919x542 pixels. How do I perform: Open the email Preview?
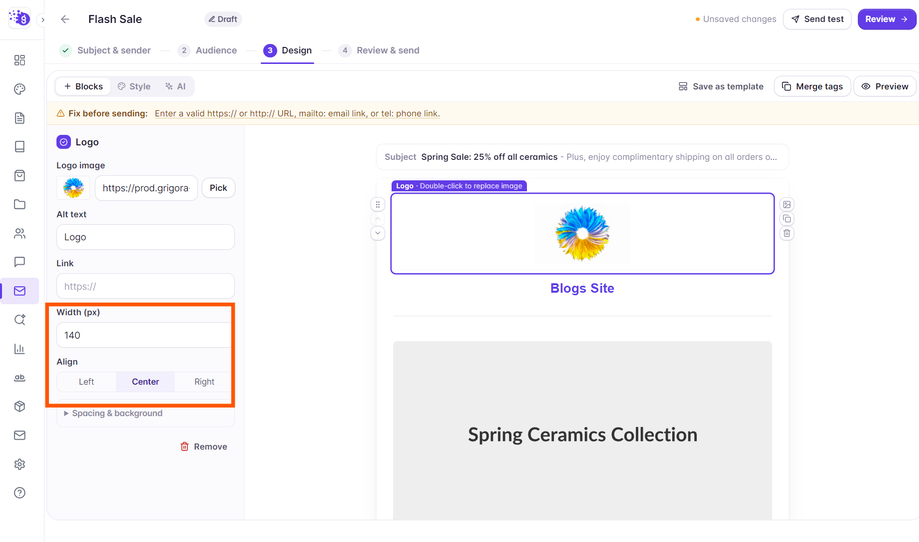tap(885, 86)
